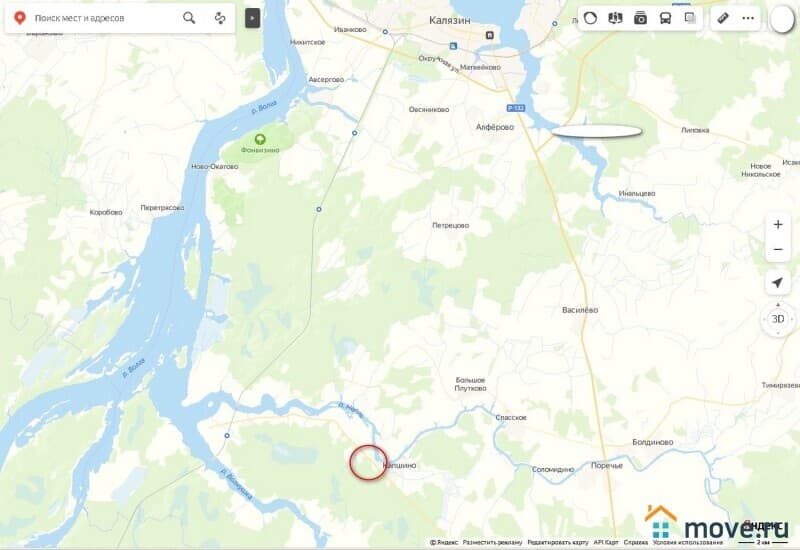Open the 'Справка' footer link

635,542
